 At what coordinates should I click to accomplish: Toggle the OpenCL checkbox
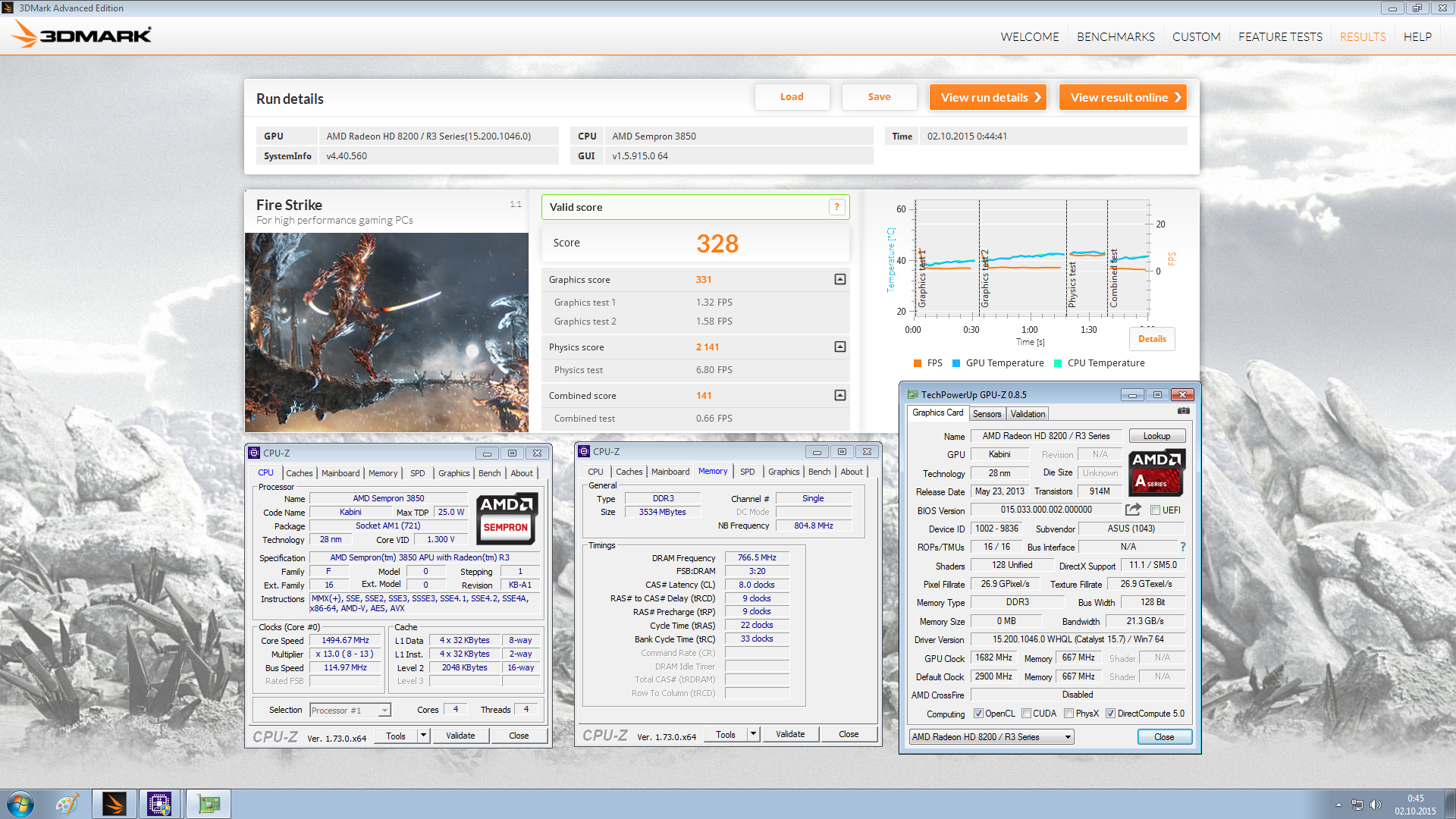978,714
